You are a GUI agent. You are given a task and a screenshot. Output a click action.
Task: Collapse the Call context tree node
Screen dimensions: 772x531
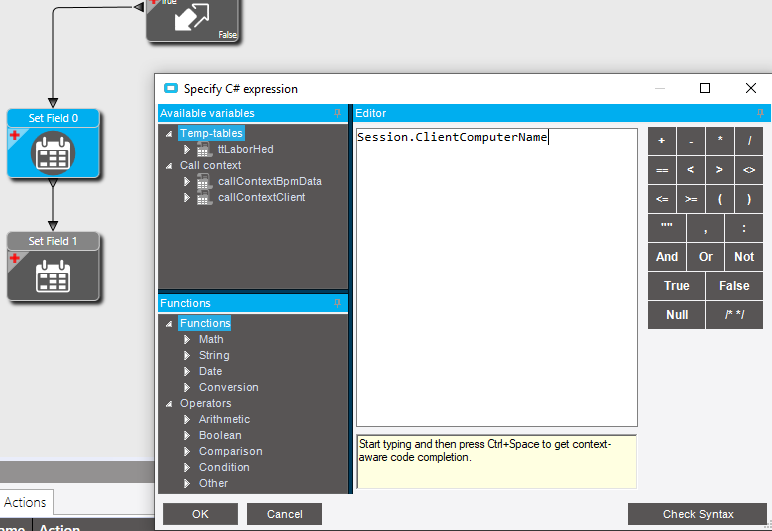169,166
